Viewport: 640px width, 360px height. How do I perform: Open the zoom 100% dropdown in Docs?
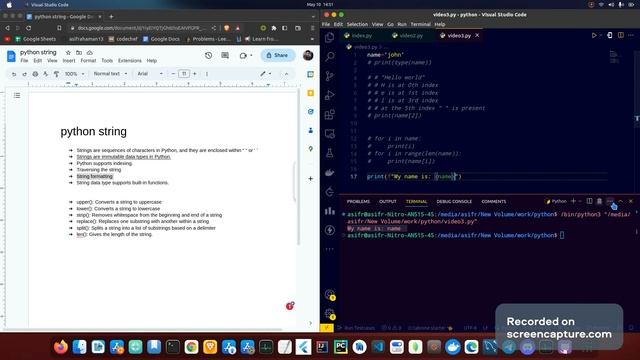[x=74, y=74]
